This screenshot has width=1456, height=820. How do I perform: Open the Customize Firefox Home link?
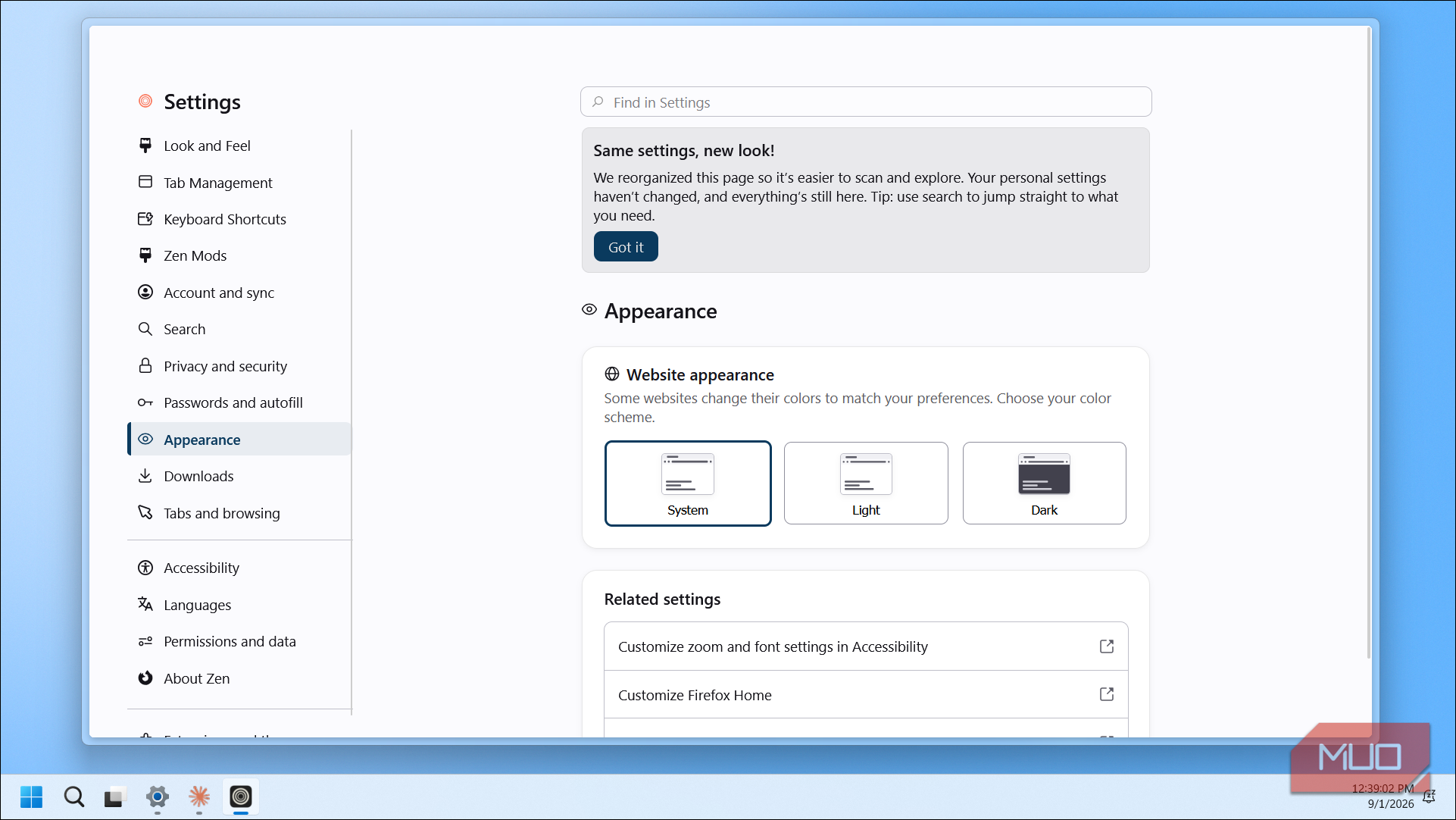866,695
